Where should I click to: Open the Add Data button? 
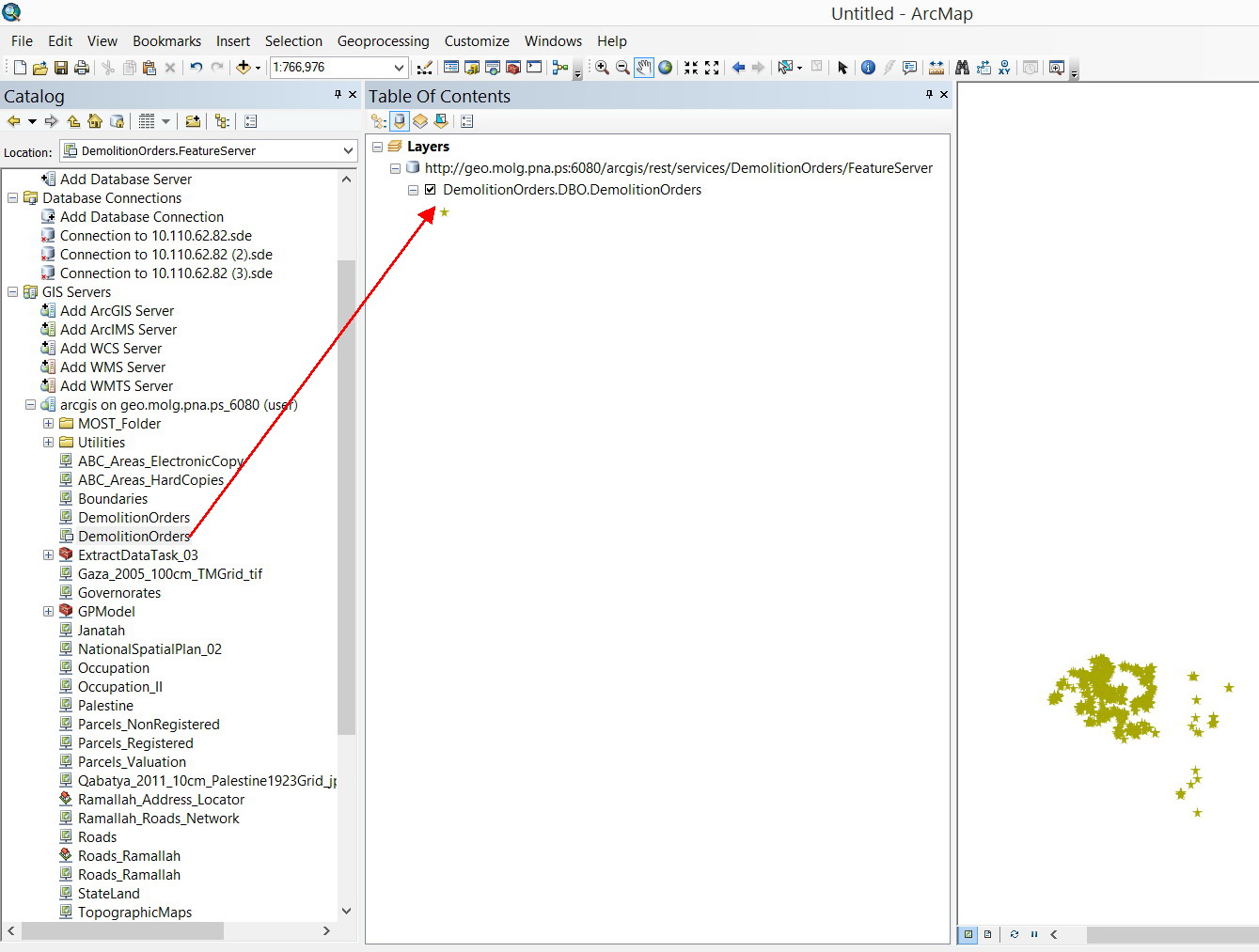(x=244, y=68)
